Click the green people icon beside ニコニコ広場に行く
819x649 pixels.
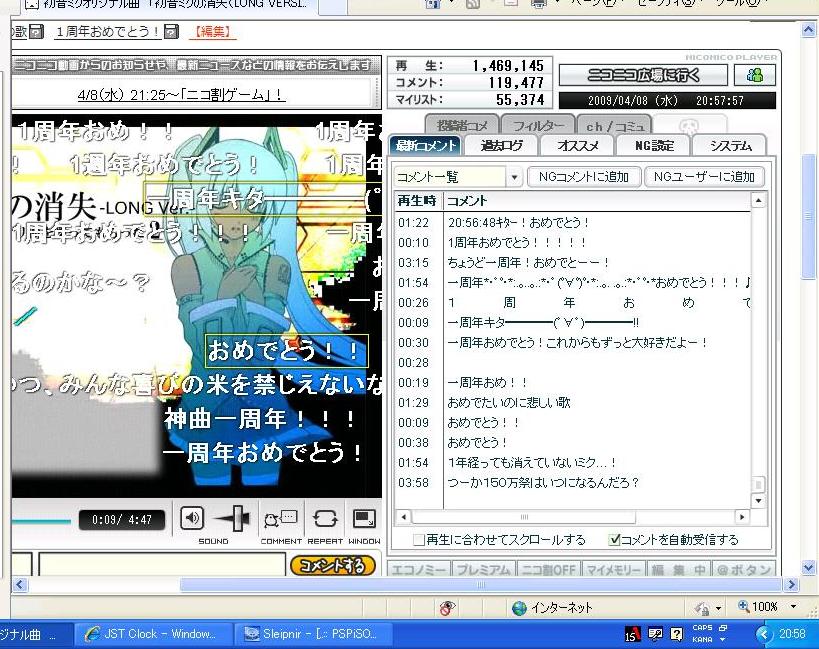[755, 76]
